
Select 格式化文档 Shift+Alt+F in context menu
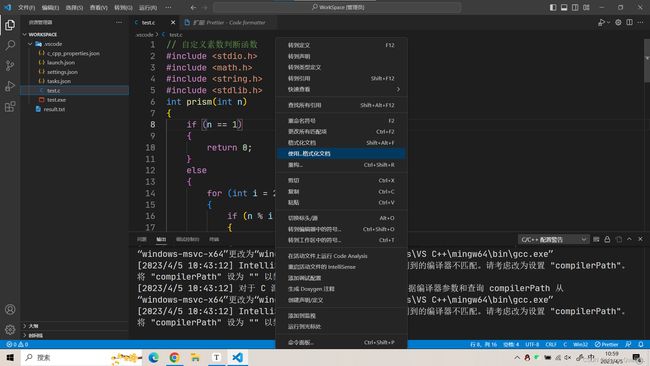tap(341, 143)
